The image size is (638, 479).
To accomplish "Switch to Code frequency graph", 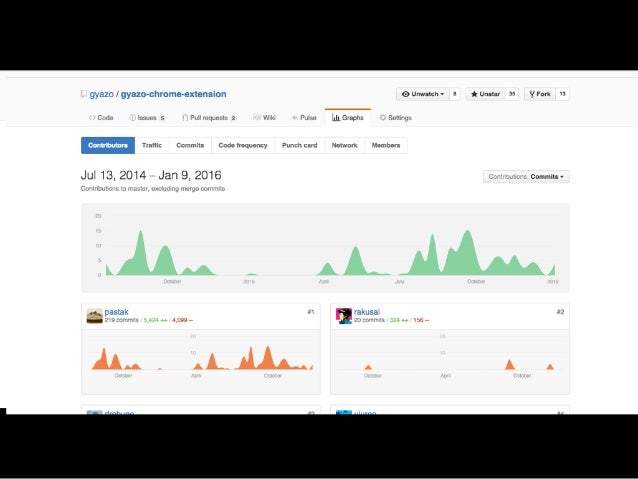I will [243, 145].
